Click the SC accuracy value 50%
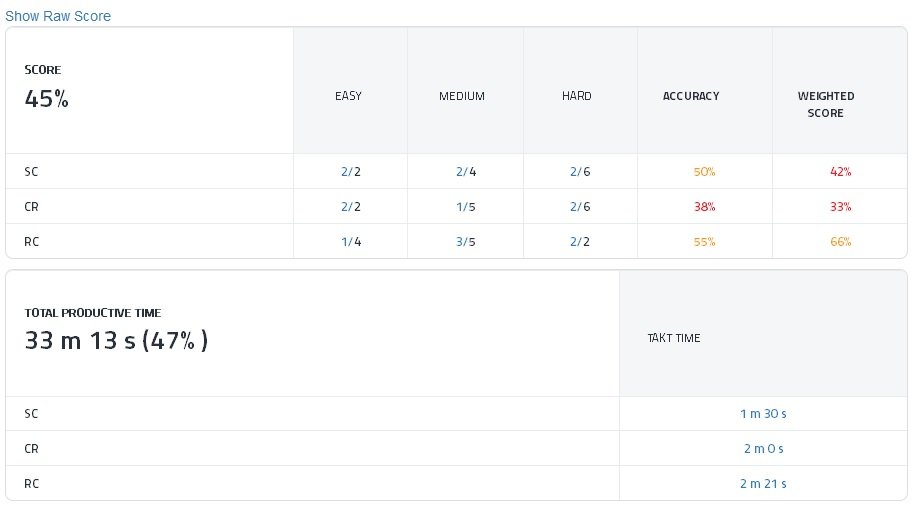Image resolution: width=917 pixels, height=507 pixels. tap(704, 171)
